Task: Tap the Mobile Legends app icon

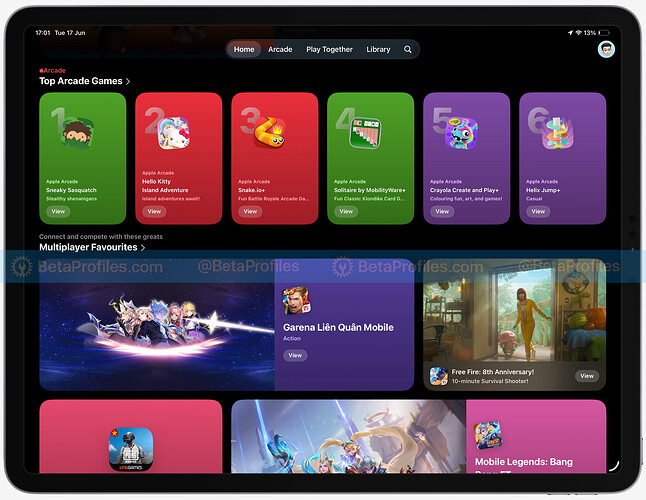Action: [x=488, y=435]
